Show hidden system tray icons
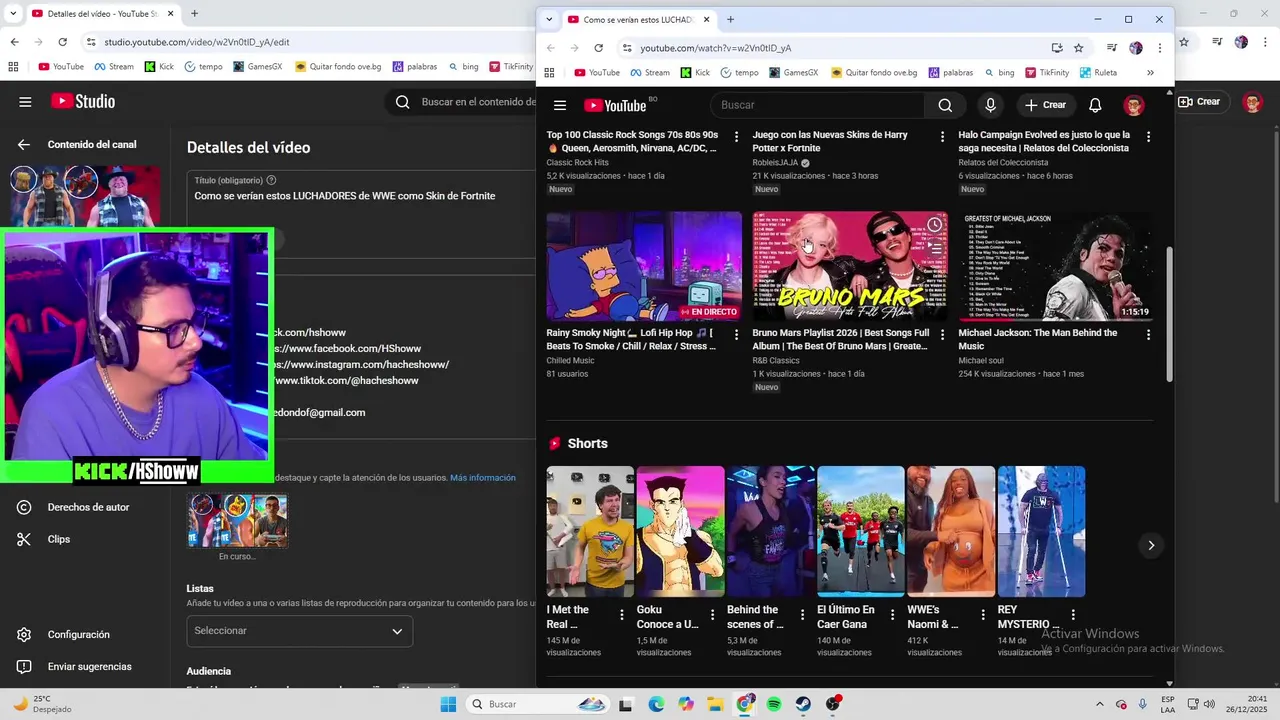Screen dimensions: 1280x720 pyautogui.click(x=1100, y=704)
